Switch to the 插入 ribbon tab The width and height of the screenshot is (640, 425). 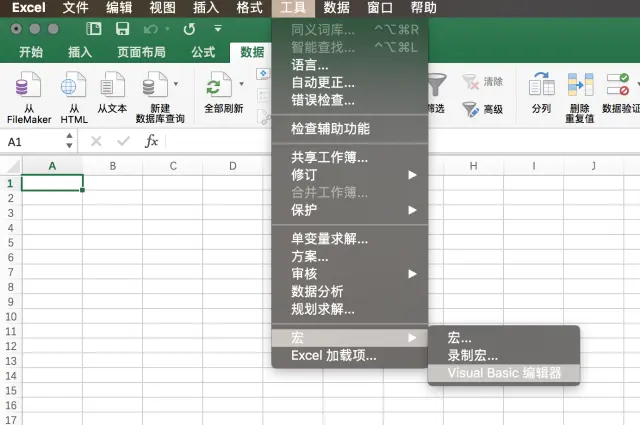coord(80,52)
